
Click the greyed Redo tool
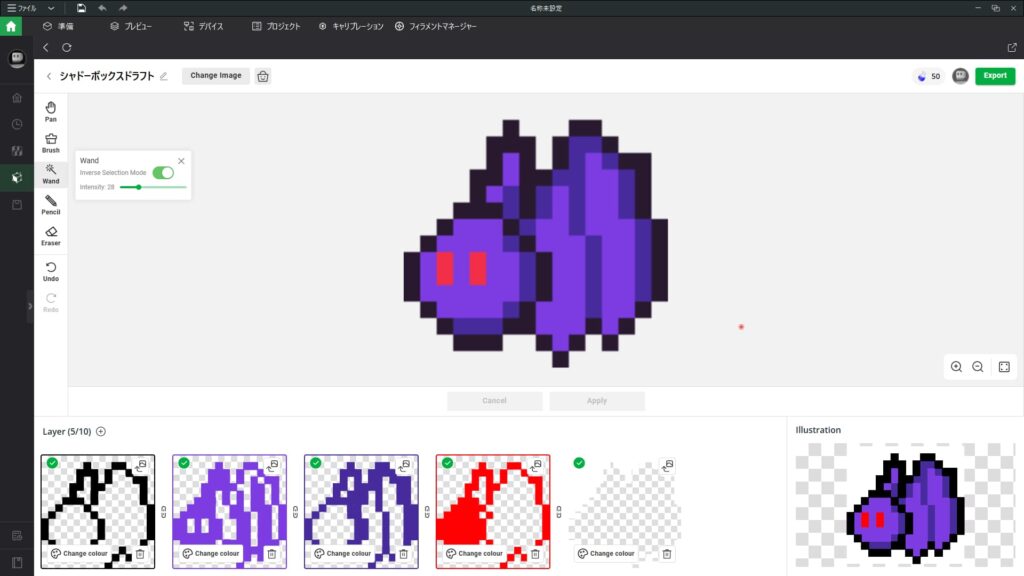point(50,302)
